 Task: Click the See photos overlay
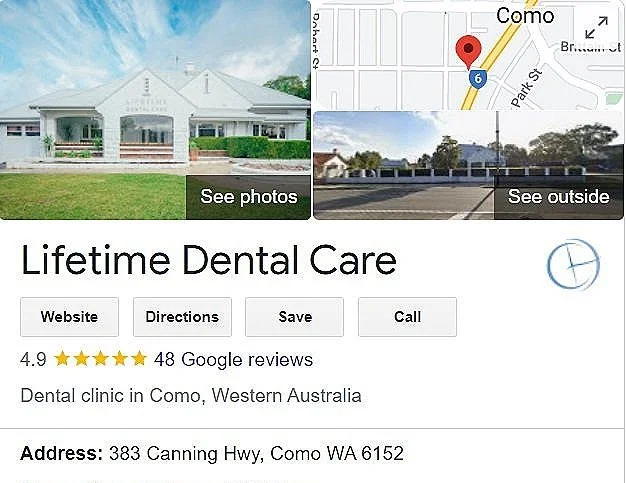click(x=248, y=197)
